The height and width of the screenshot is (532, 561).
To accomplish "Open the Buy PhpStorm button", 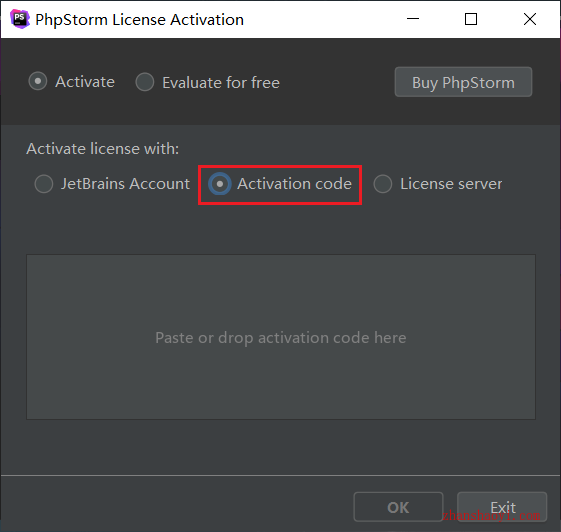I will click(x=463, y=82).
